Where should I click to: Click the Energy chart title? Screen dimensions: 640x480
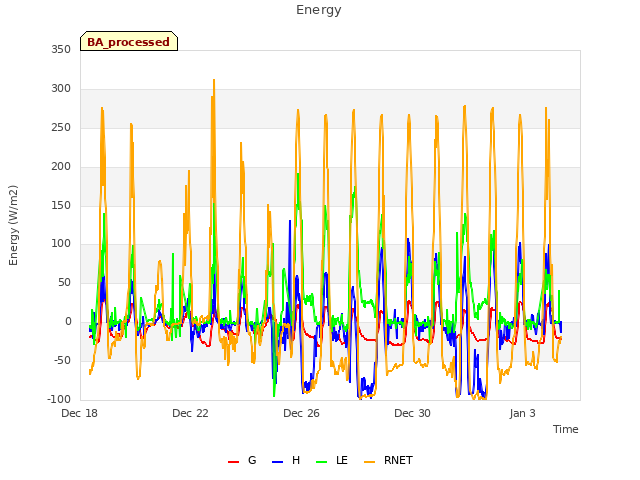[x=319, y=10]
